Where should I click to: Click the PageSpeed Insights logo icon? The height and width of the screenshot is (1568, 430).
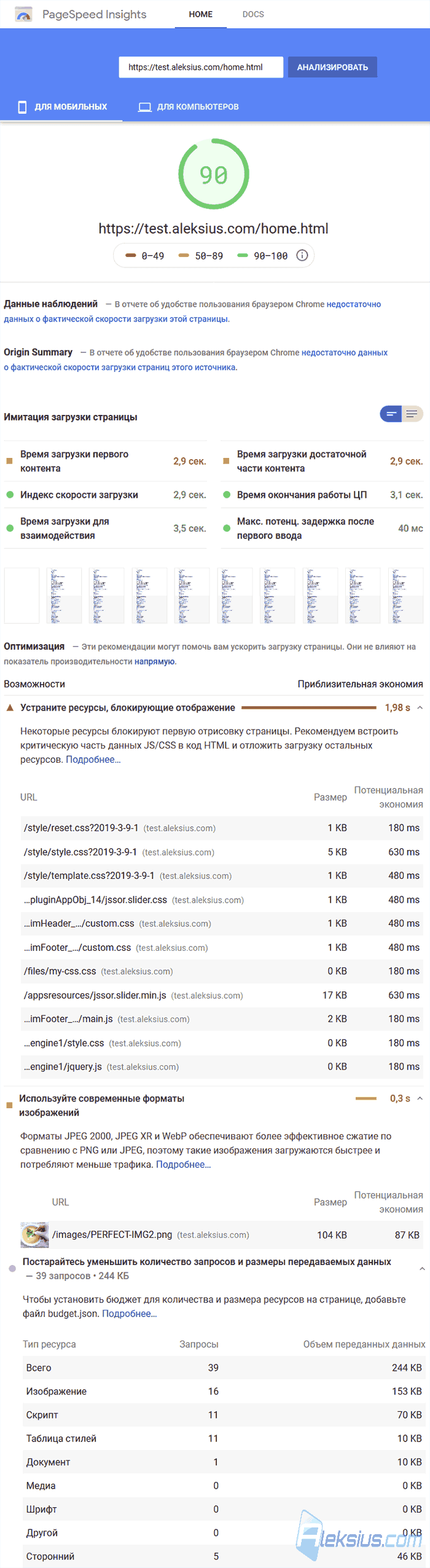tap(23, 14)
